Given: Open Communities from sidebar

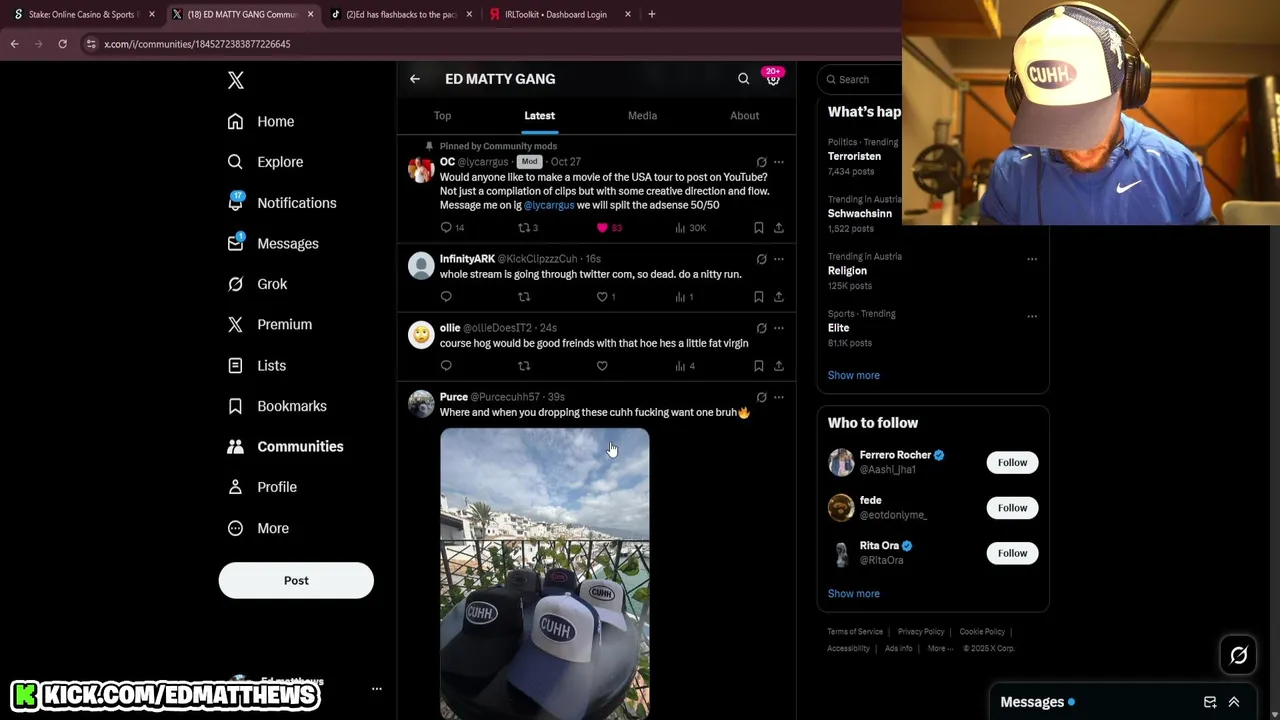Looking at the screenshot, I should 285,446.
